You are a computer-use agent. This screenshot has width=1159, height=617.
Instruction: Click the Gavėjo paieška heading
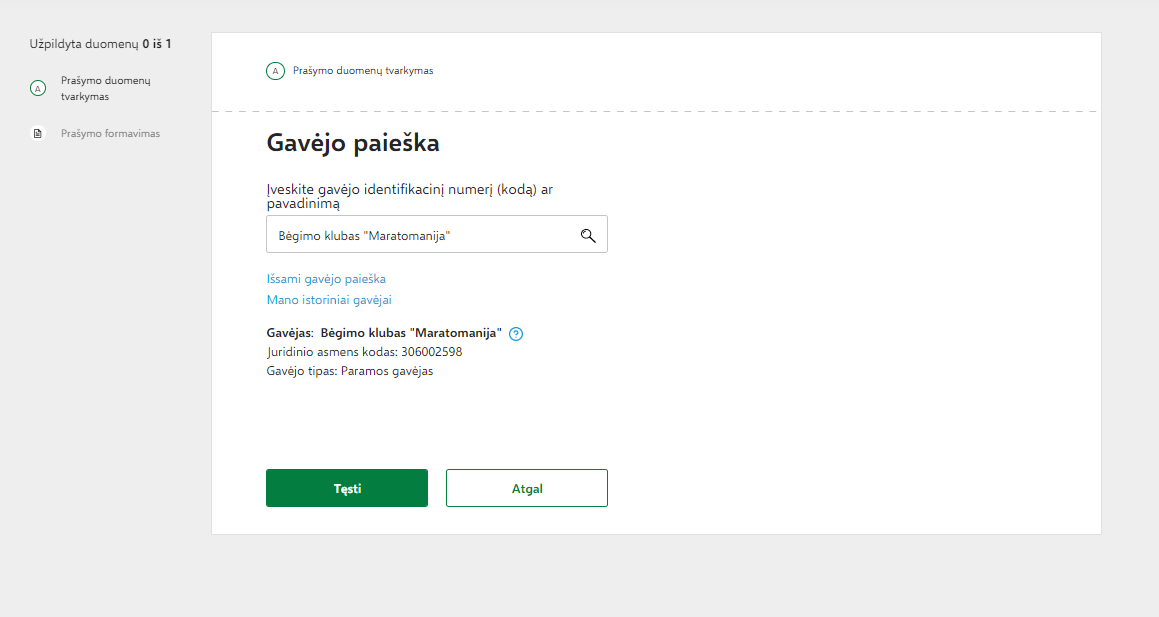(353, 143)
